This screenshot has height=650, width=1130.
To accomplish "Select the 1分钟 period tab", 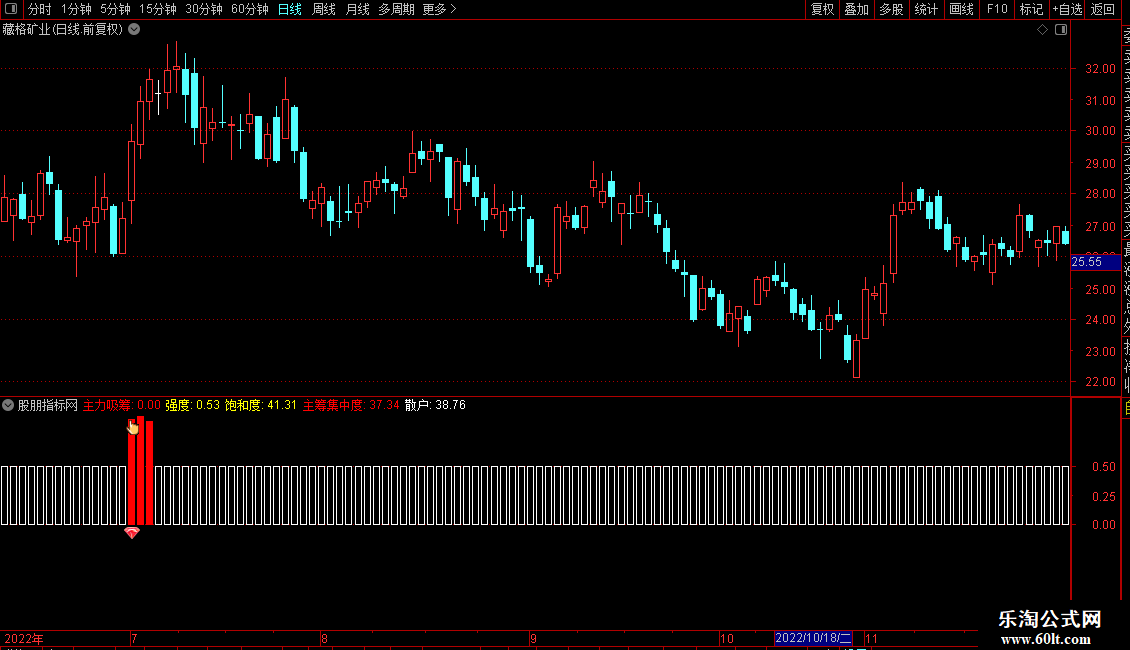I will (76, 9).
